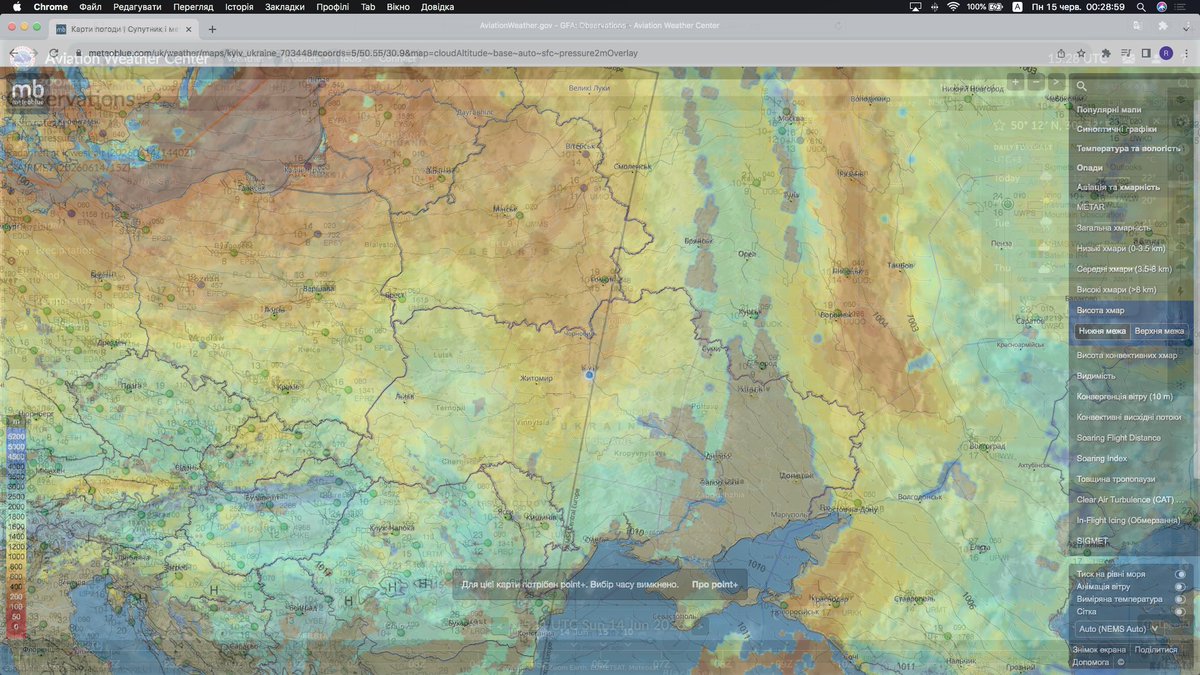Screen dimensions: 1200x675
Task: Collapse Авіація та хмарність section
Action: [x=1118, y=187]
